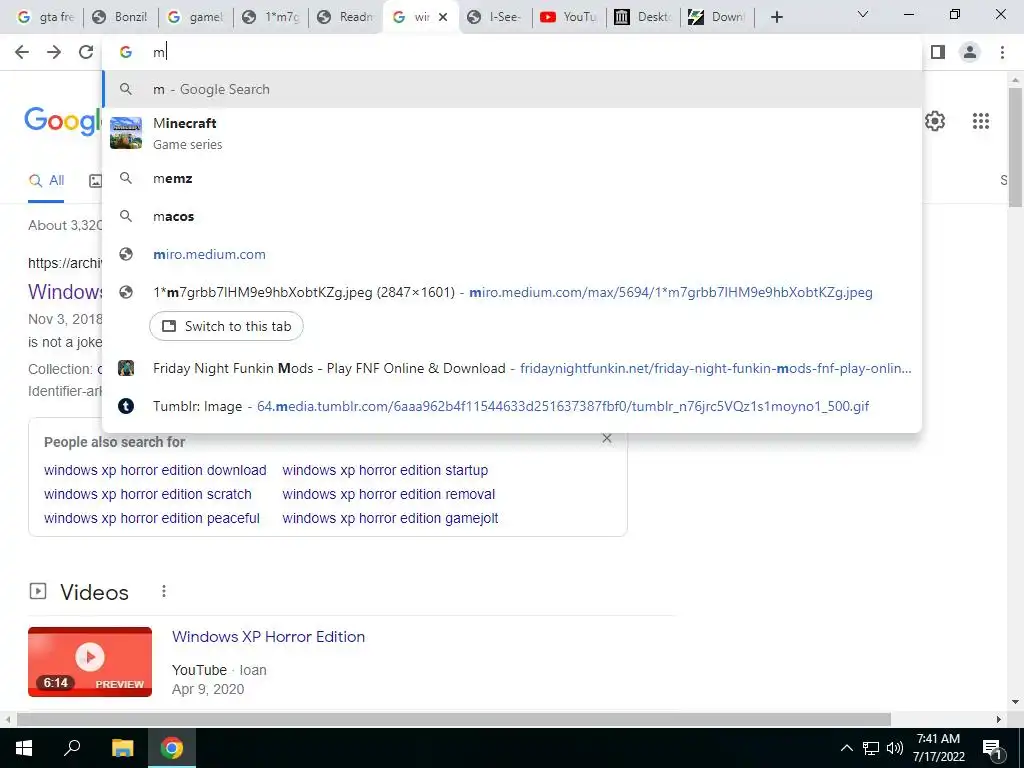This screenshot has width=1024, height=768.
Task: Open the volume tray icon
Action: pos(895,748)
